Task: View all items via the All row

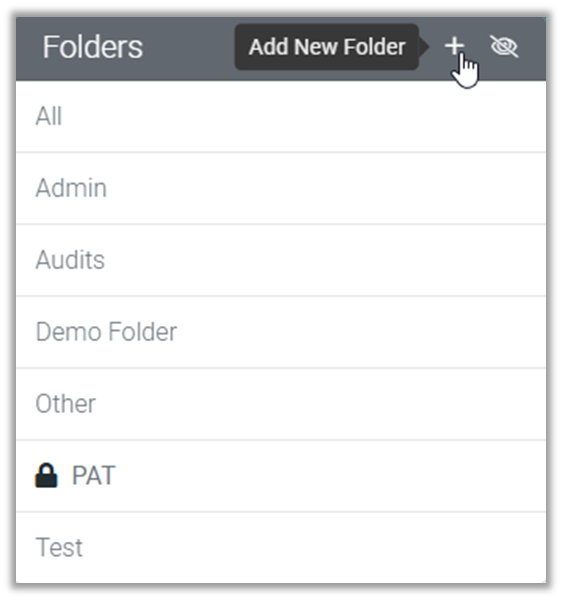Action: [x=281, y=116]
